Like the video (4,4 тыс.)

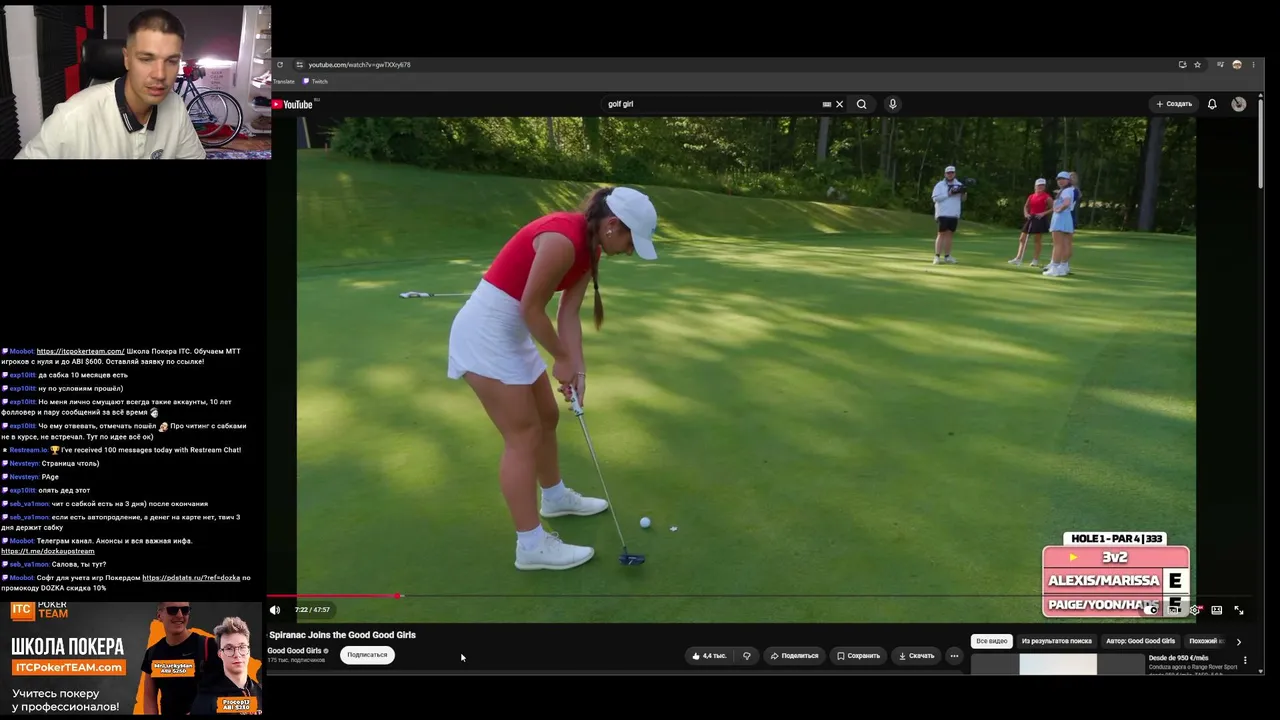[x=709, y=656]
